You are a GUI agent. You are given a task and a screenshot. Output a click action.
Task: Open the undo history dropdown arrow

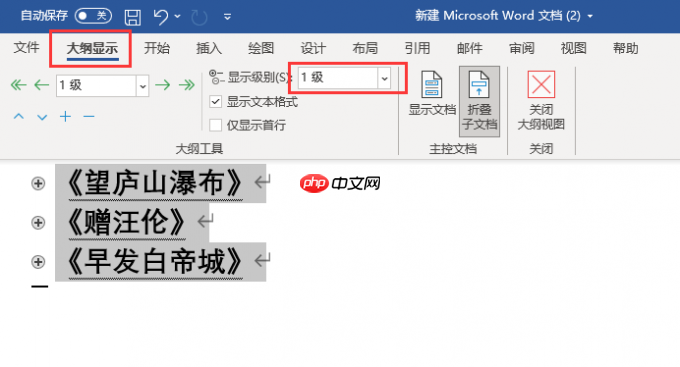click(177, 16)
